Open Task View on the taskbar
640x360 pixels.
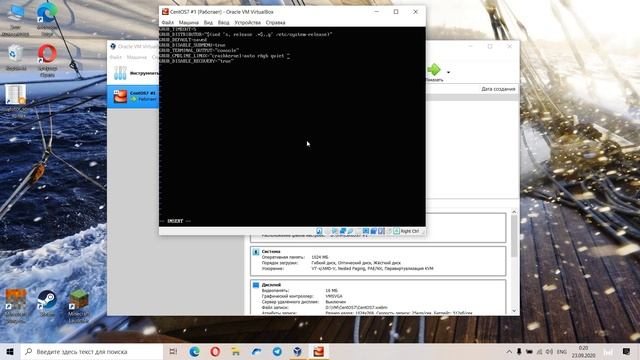coord(173,351)
